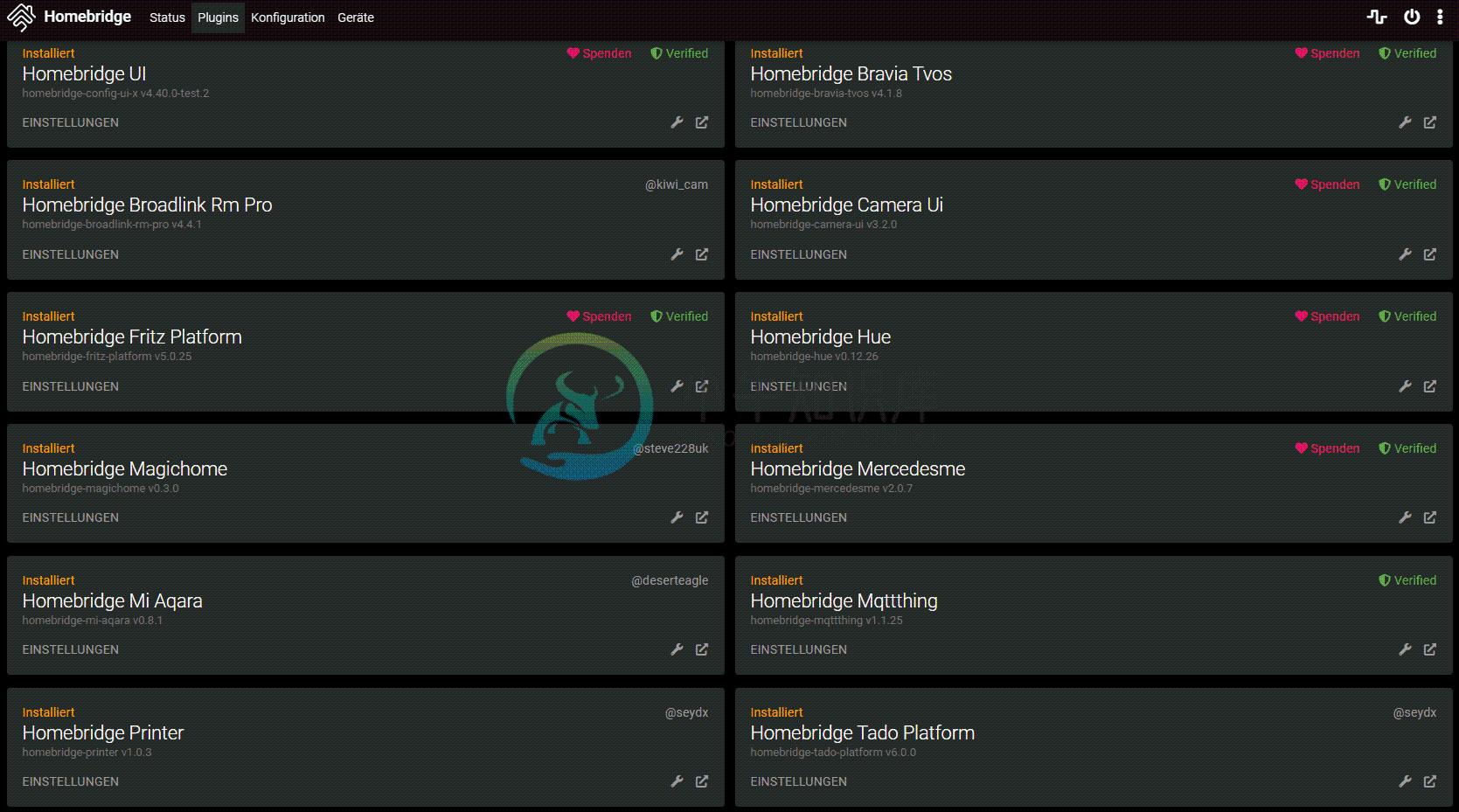Viewport: 1459px width, 812px height.
Task: Click the Homebridge brand title
Action: point(87,17)
